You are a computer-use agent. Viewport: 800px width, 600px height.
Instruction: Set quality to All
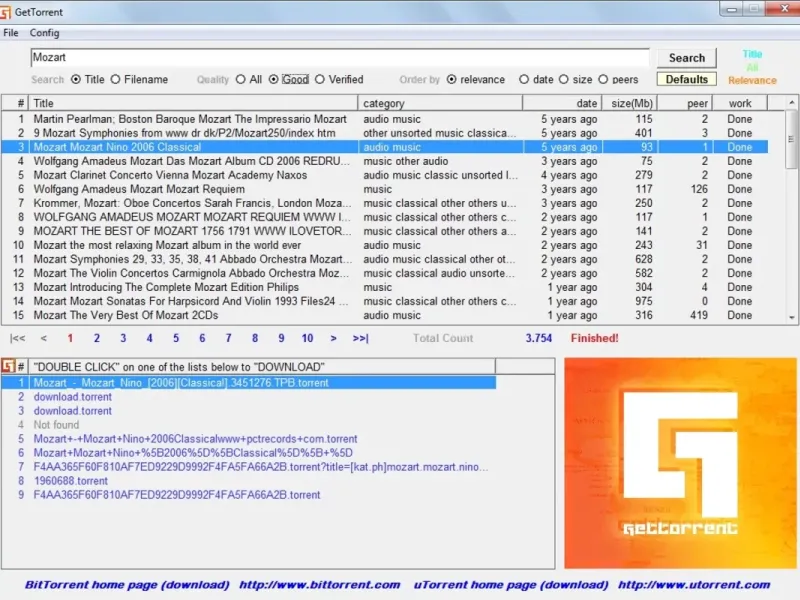tap(241, 80)
